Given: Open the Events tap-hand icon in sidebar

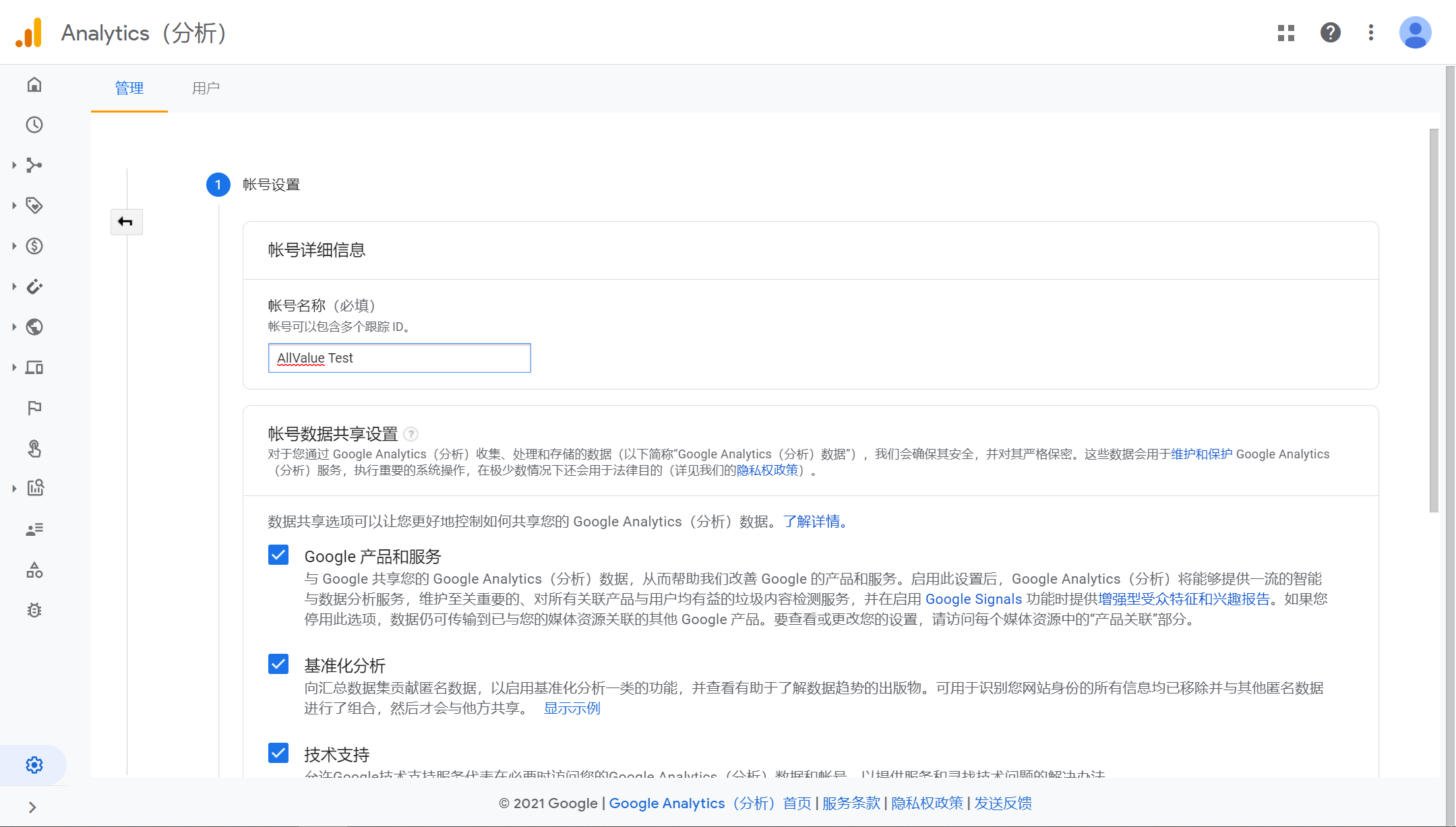Looking at the screenshot, I should tap(34, 448).
